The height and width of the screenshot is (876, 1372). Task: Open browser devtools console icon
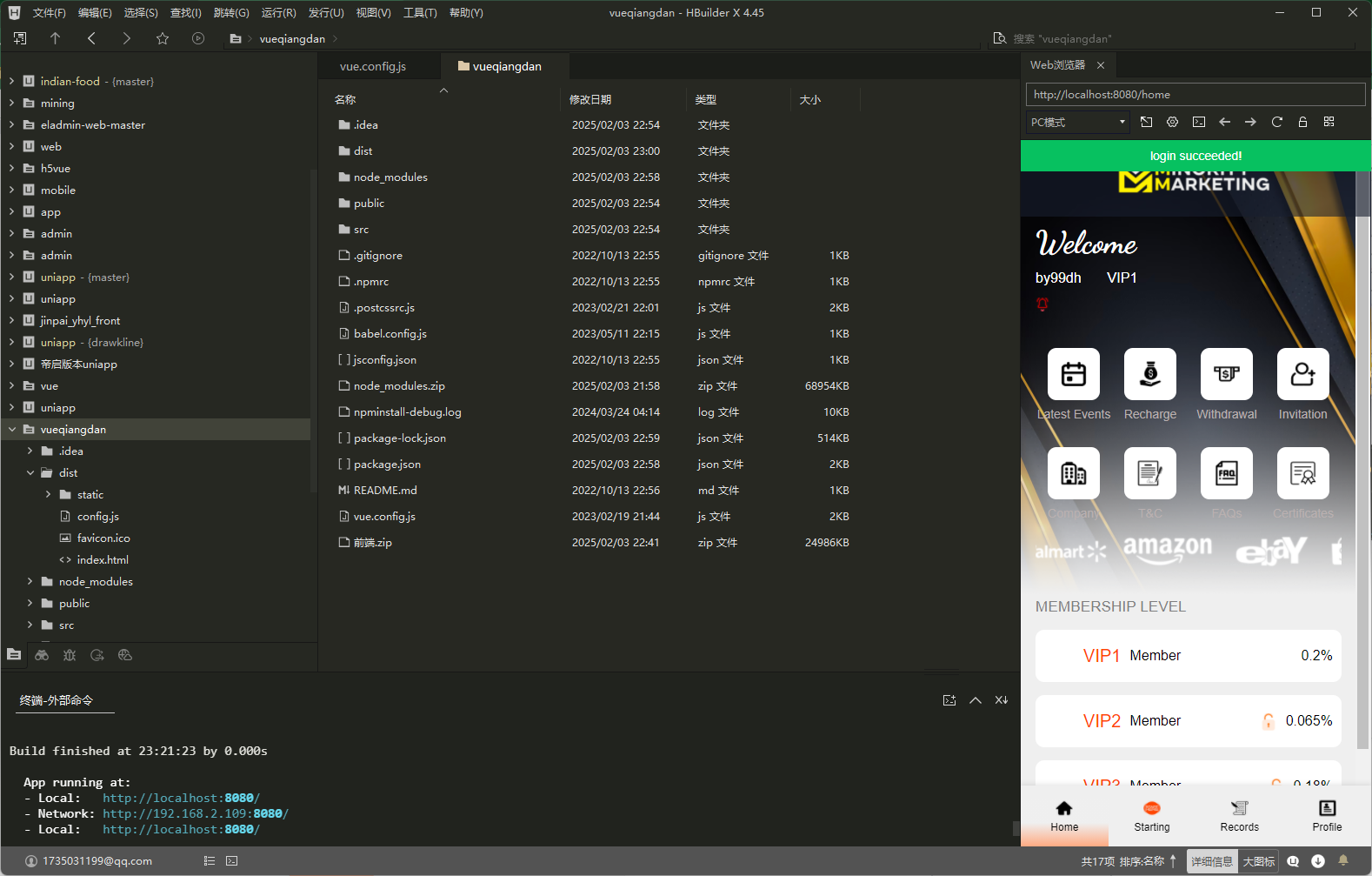pos(1199,122)
